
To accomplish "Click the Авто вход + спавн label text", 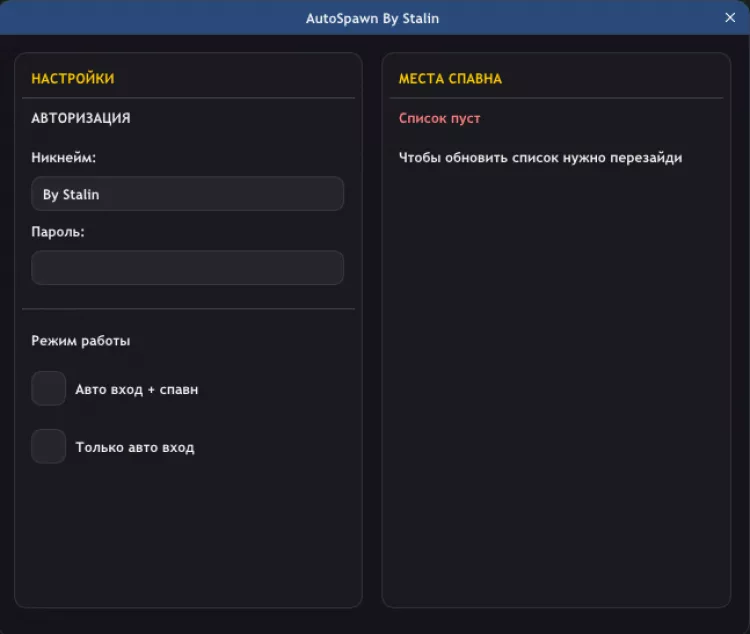I will 137,390.
